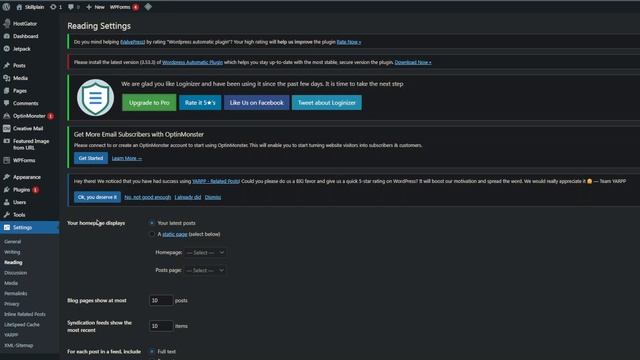Viewport: 640px width, 360px height.
Task: Click Syndication feeds items number field
Action: (161, 326)
